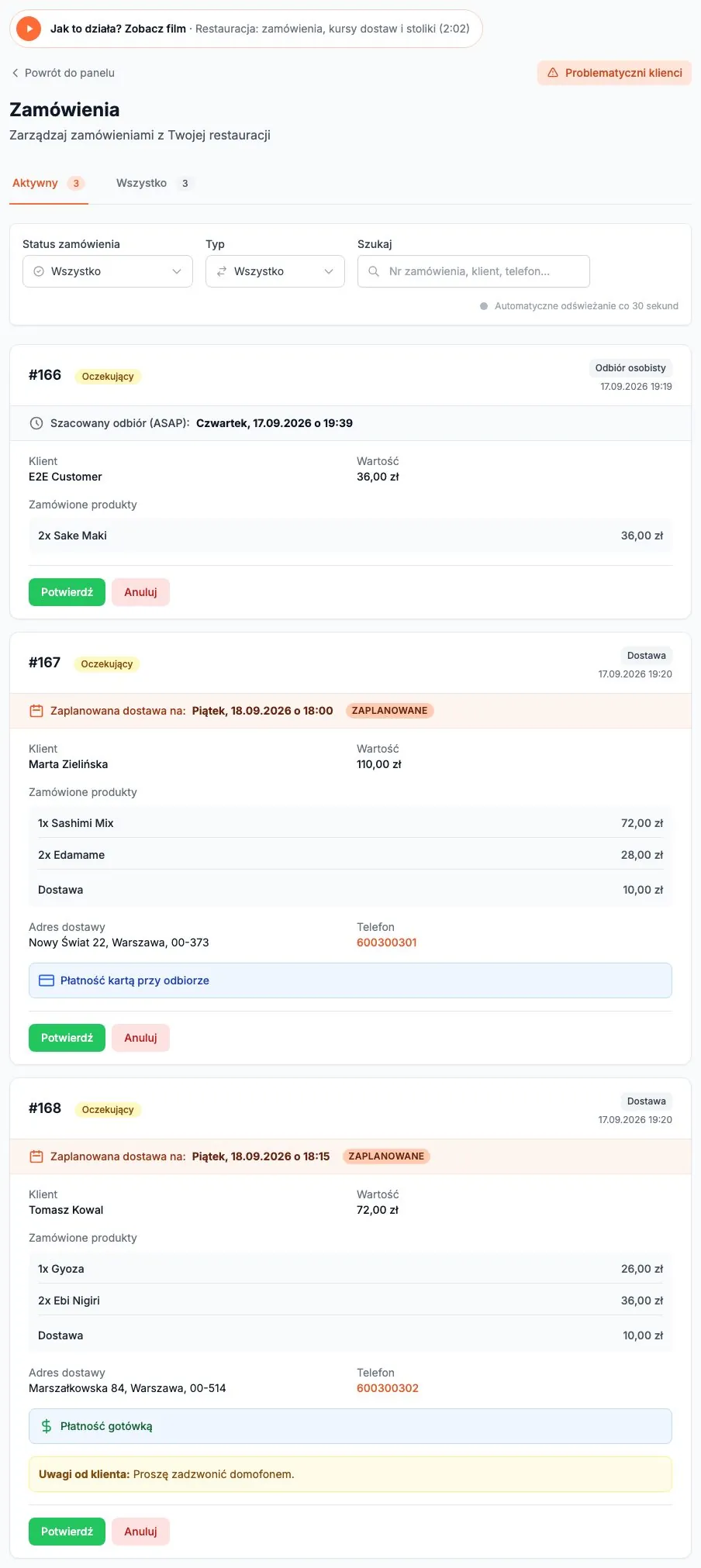The image size is (701, 1568).
Task: Click the '2x Sake Maki' product row
Action: tap(350, 536)
